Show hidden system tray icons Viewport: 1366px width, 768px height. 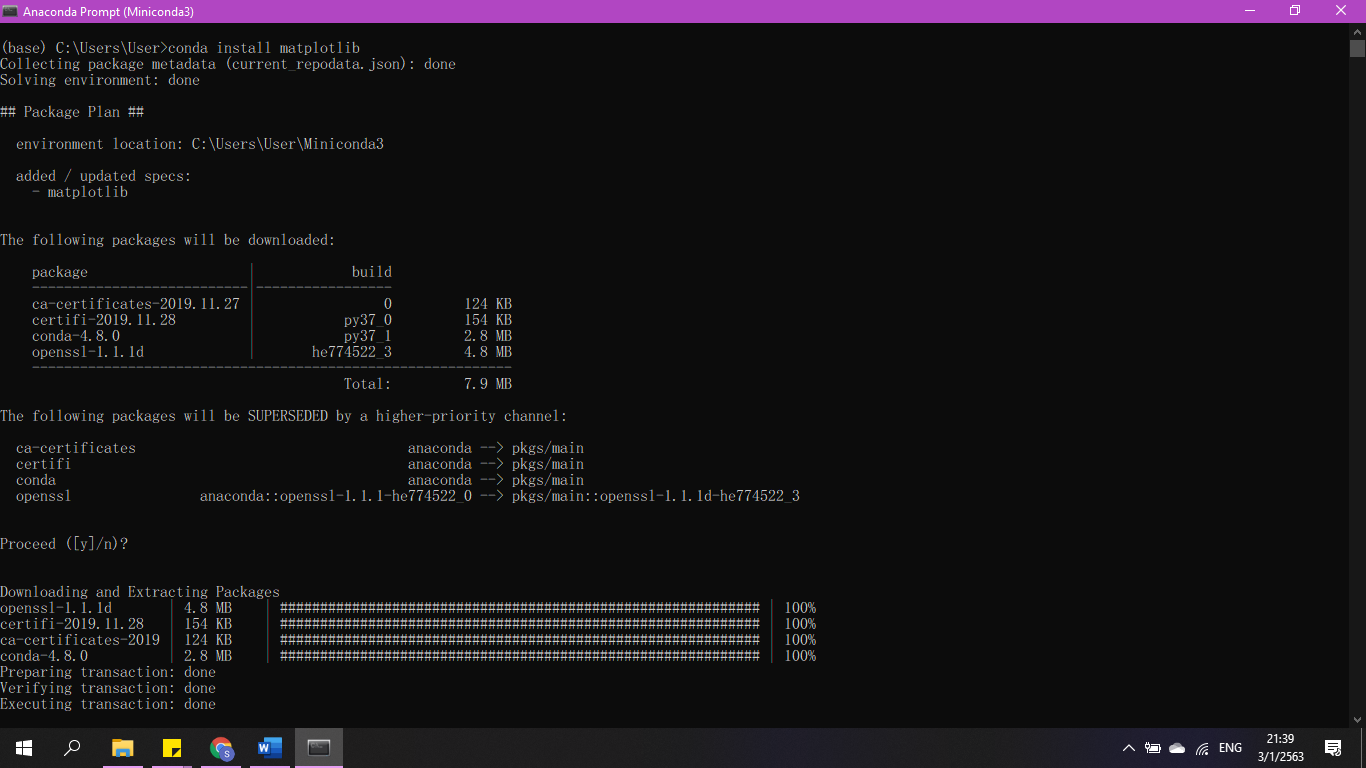(x=1129, y=748)
